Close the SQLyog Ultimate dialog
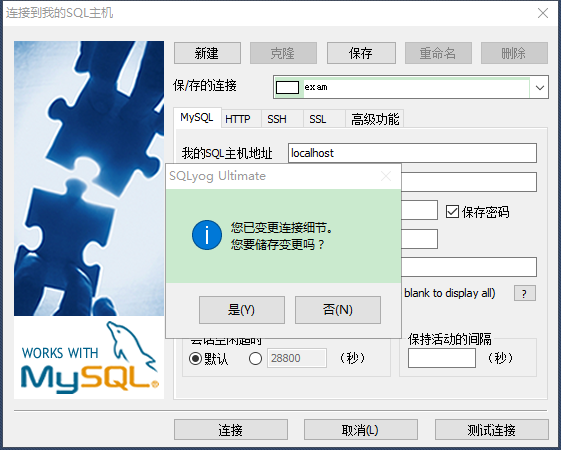 coord(386,176)
